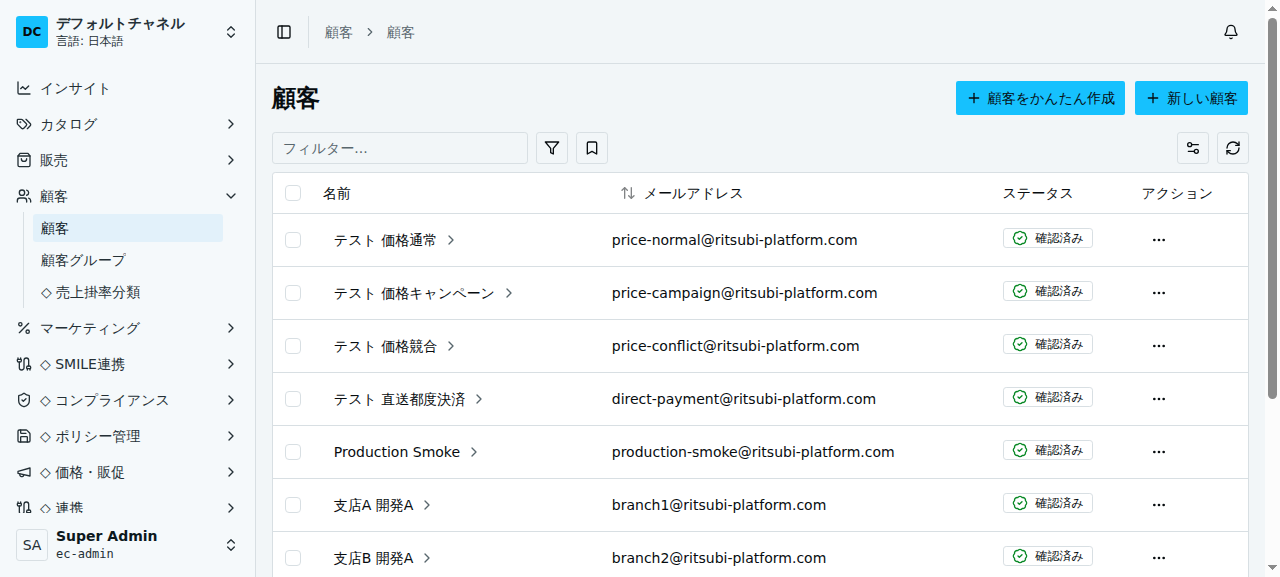The width and height of the screenshot is (1280, 577).
Task: Click 確認済み status for branch1 row
Action: tap(1048, 503)
